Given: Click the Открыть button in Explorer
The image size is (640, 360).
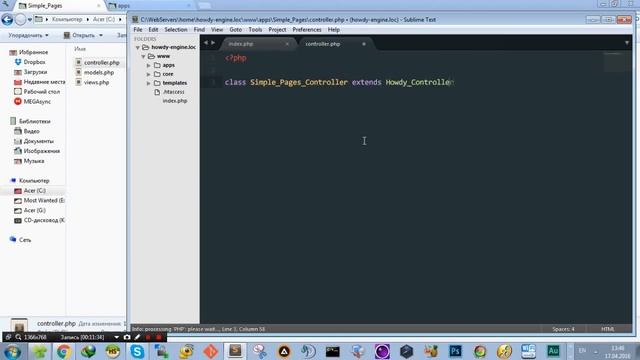Looking at the screenshot, I should click(x=80, y=36).
